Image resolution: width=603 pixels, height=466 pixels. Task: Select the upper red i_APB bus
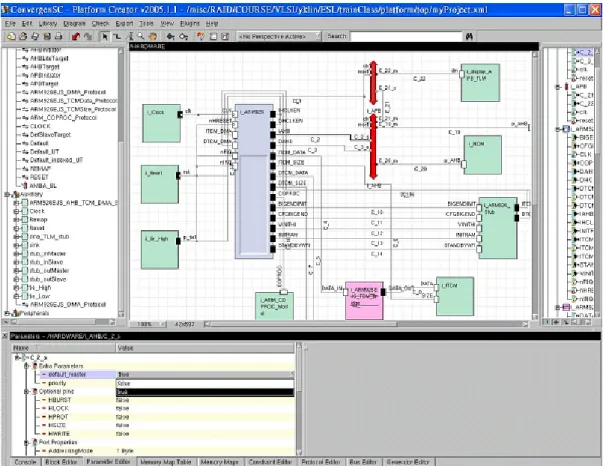click(373, 83)
